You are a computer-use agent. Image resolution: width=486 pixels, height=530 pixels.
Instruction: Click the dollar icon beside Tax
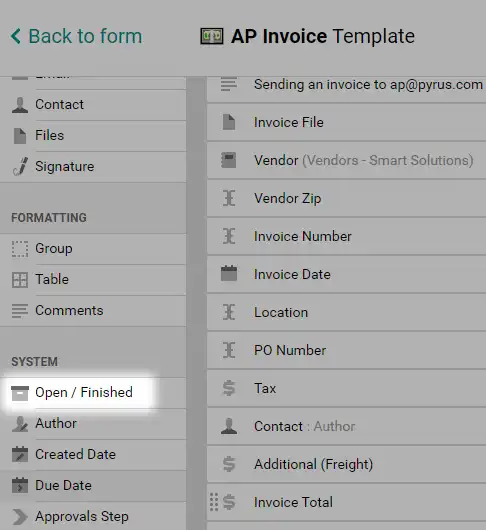(x=229, y=388)
